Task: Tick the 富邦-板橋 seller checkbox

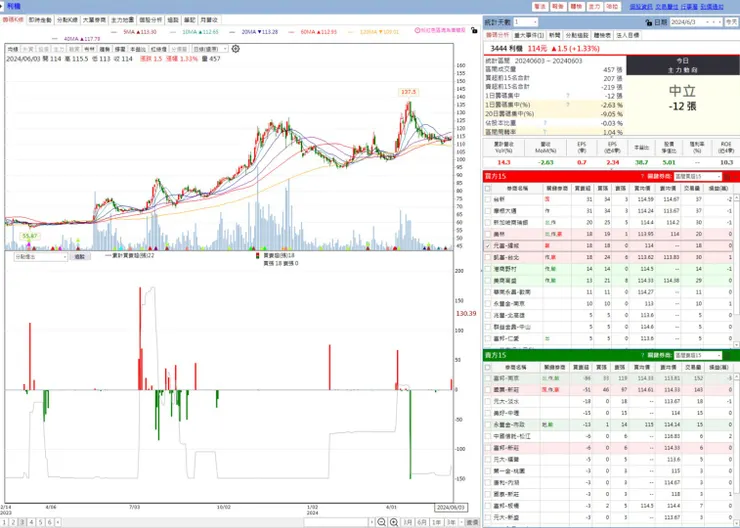Action: (x=488, y=505)
